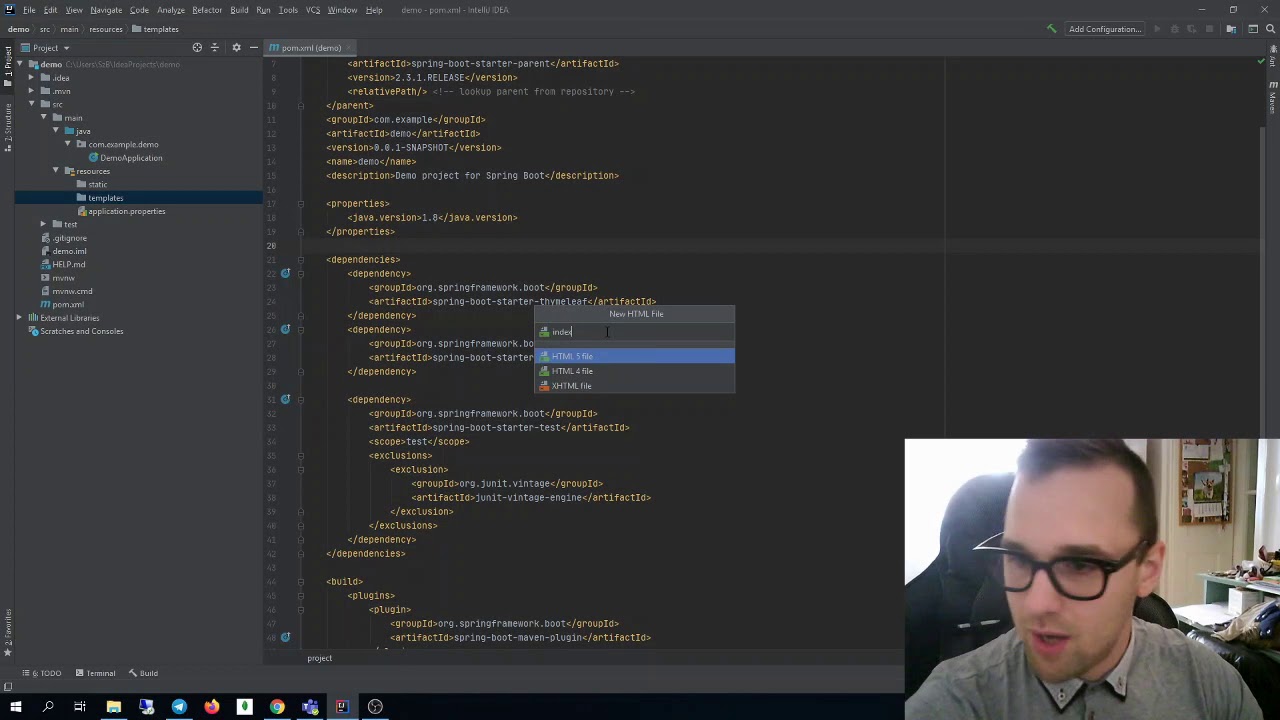This screenshot has height=720, width=1280.
Task: Collapse the main folder
Action: point(43,118)
